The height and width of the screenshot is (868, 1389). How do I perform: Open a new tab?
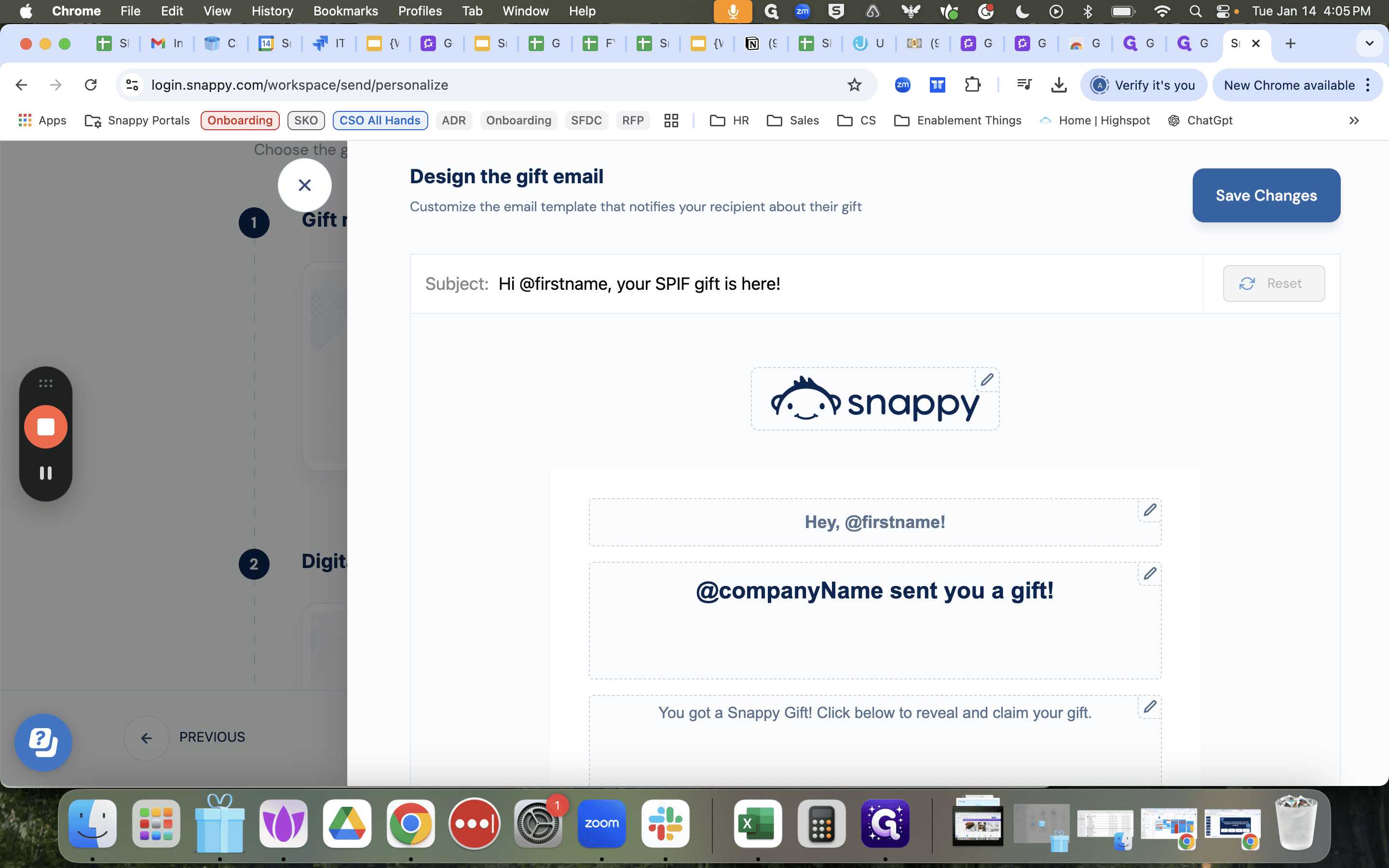(1290, 43)
